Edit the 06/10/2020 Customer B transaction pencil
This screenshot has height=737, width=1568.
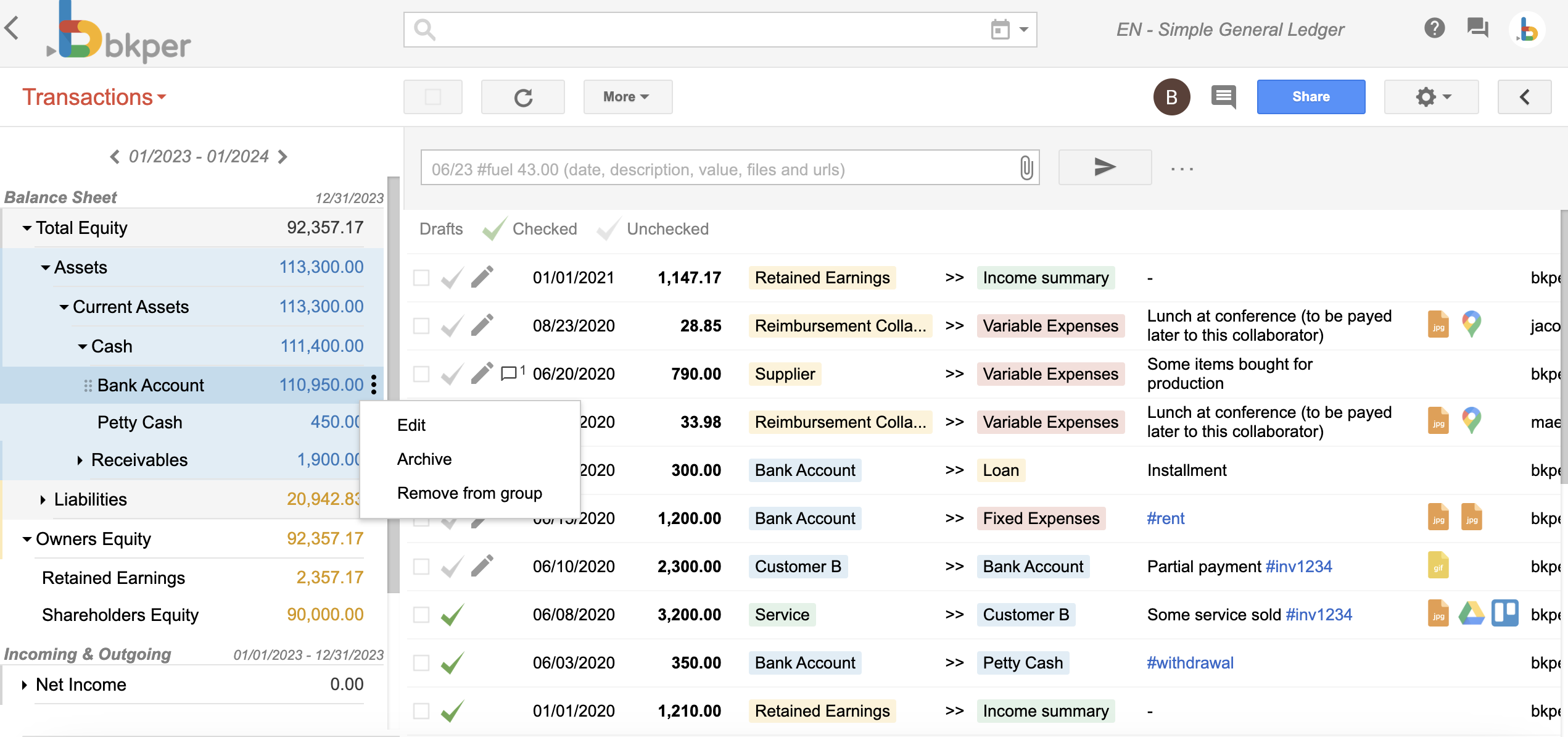click(482, 566)
